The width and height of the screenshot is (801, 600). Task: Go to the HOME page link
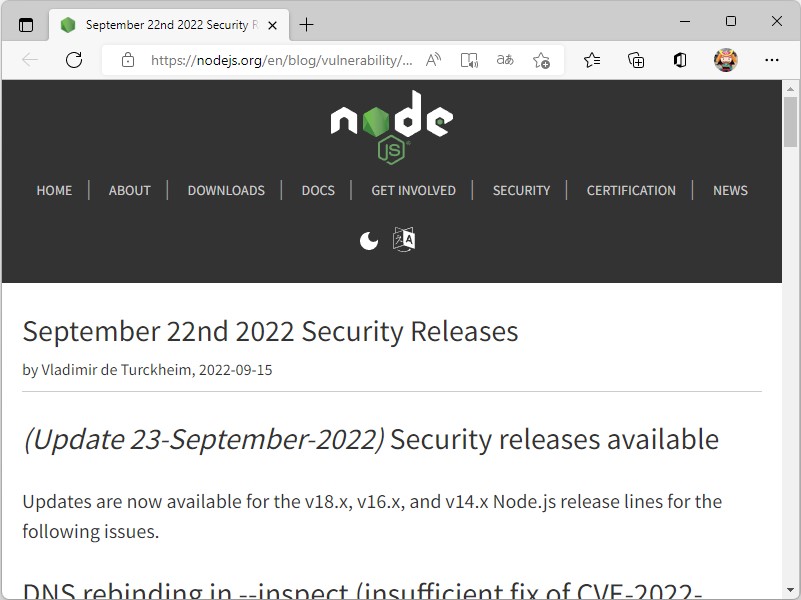pos(54,190)
